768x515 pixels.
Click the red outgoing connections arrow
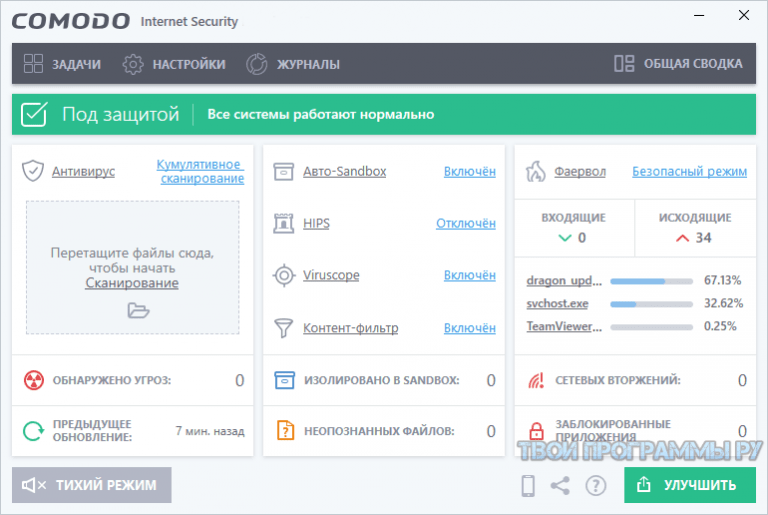click(682, 238)
